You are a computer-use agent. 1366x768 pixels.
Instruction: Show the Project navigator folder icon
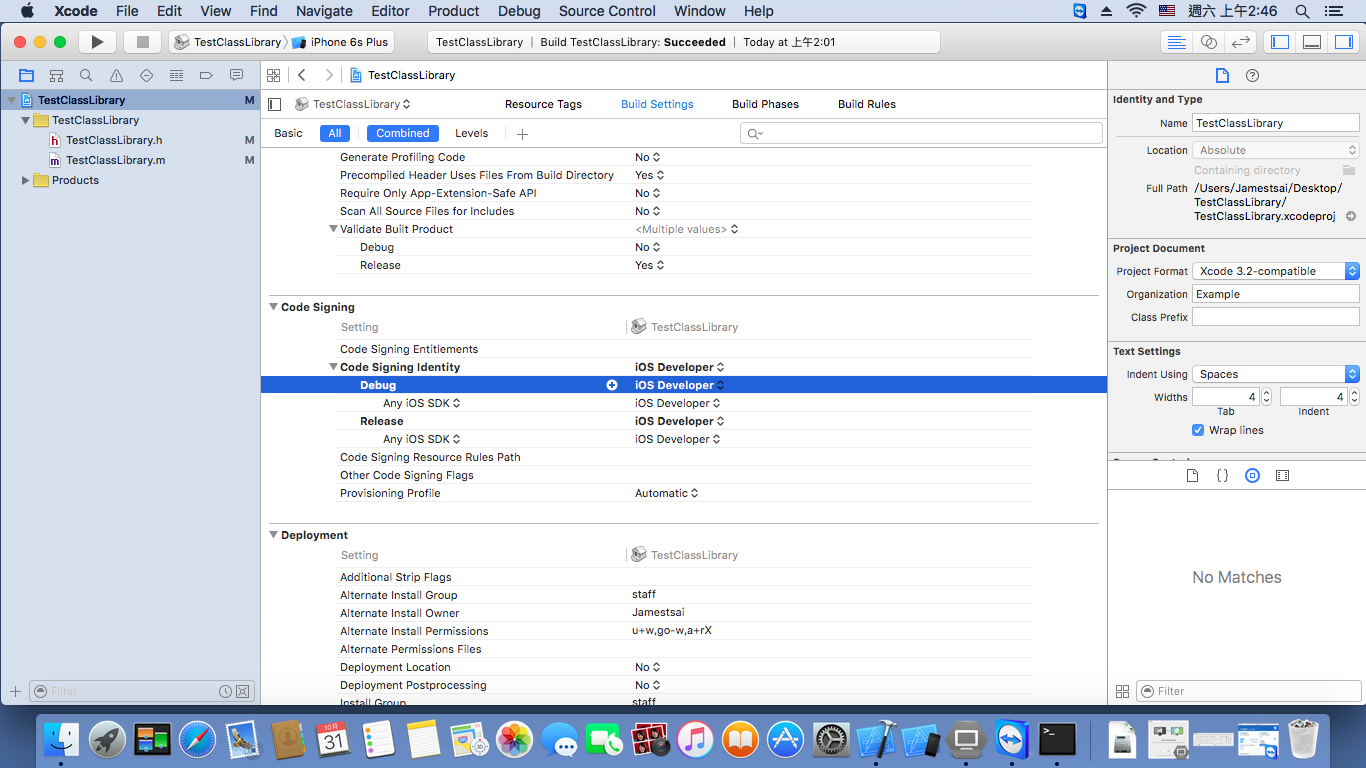pos(27,75)
